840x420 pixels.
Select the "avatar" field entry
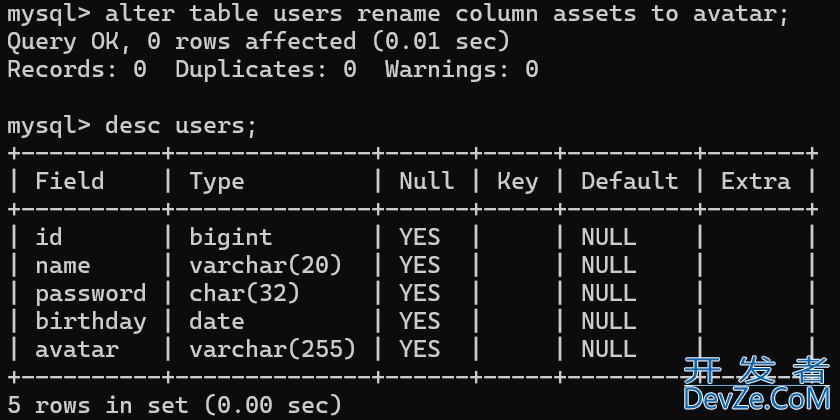point(76,349)
